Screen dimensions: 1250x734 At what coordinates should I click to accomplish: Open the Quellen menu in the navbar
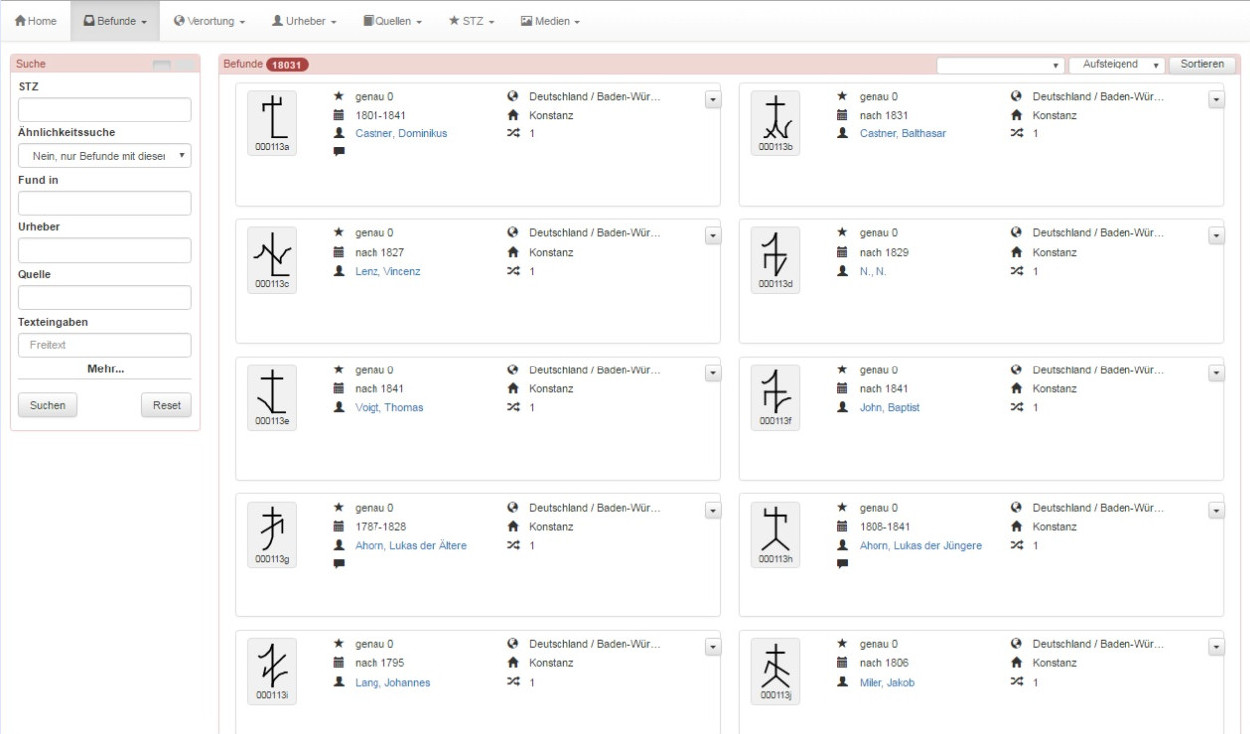(392, 21)
